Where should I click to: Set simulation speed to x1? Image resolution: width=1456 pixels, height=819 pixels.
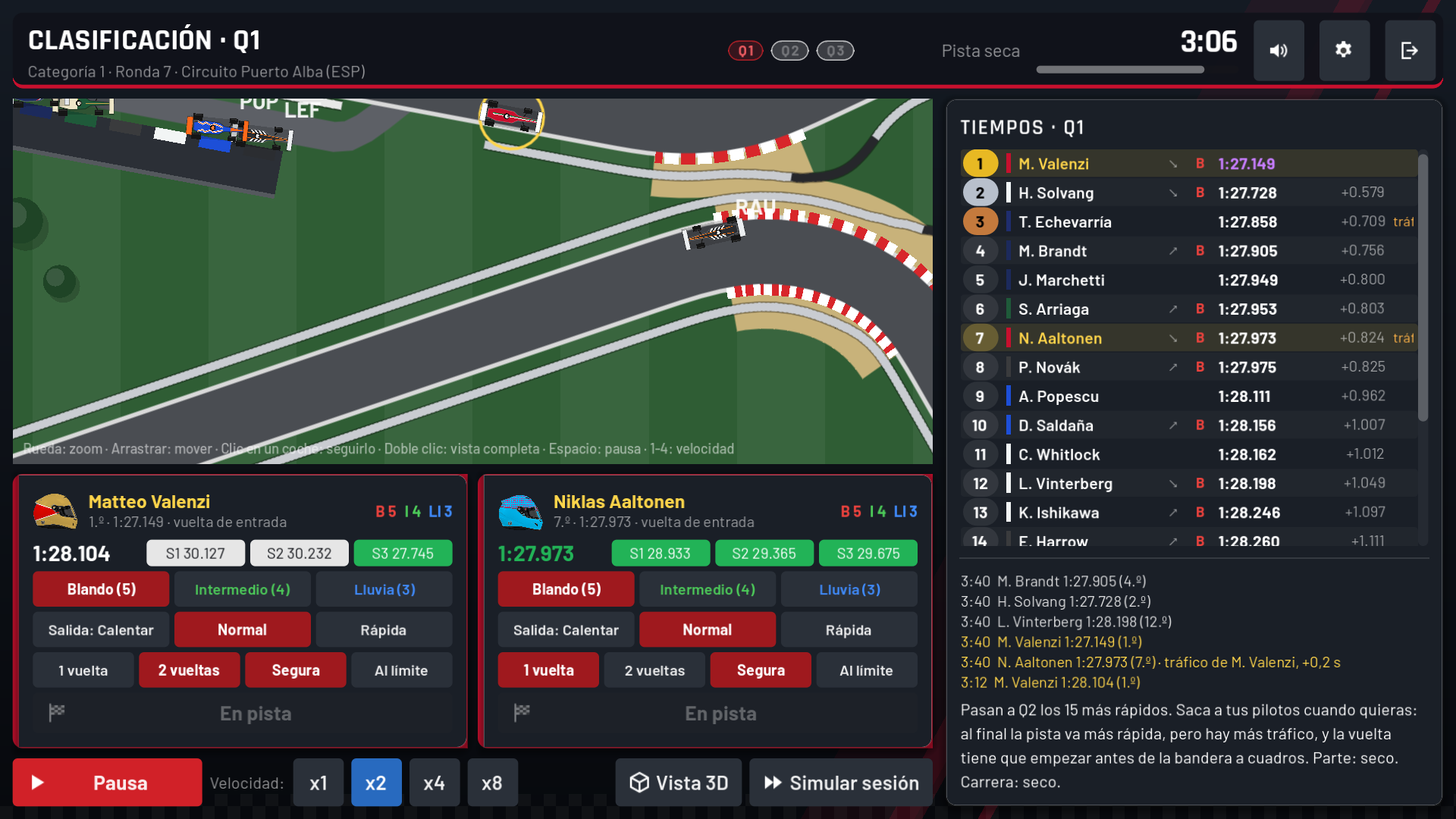tap(318, 783)
